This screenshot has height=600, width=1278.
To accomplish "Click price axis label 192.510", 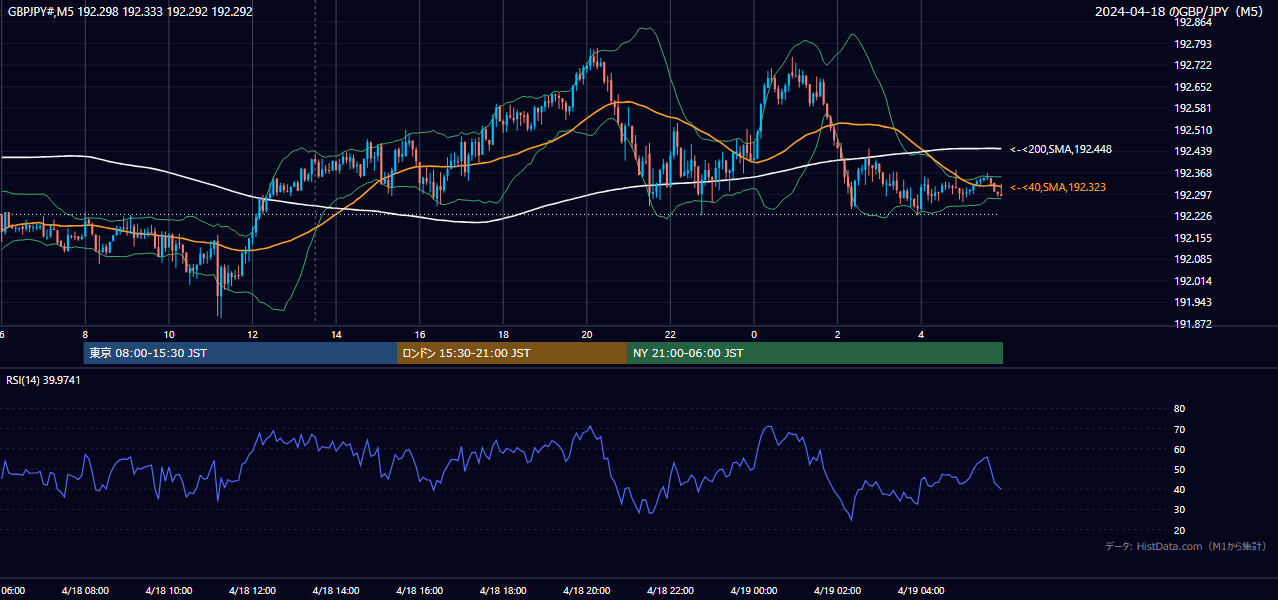I will [1193, 130].
